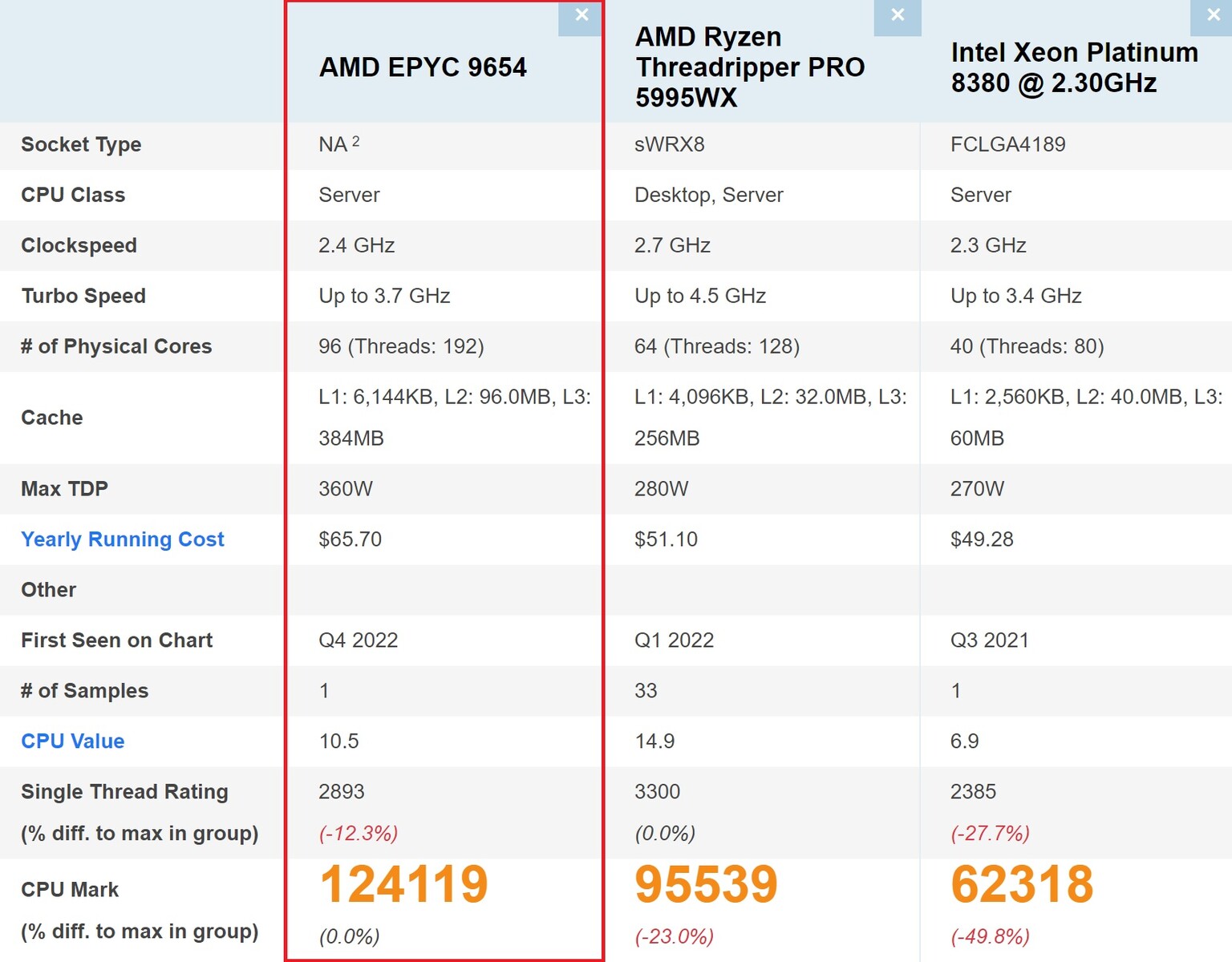Click Single Thread Rating label
The width and height of the screenshot is (1232, 962).
(124, 792)
